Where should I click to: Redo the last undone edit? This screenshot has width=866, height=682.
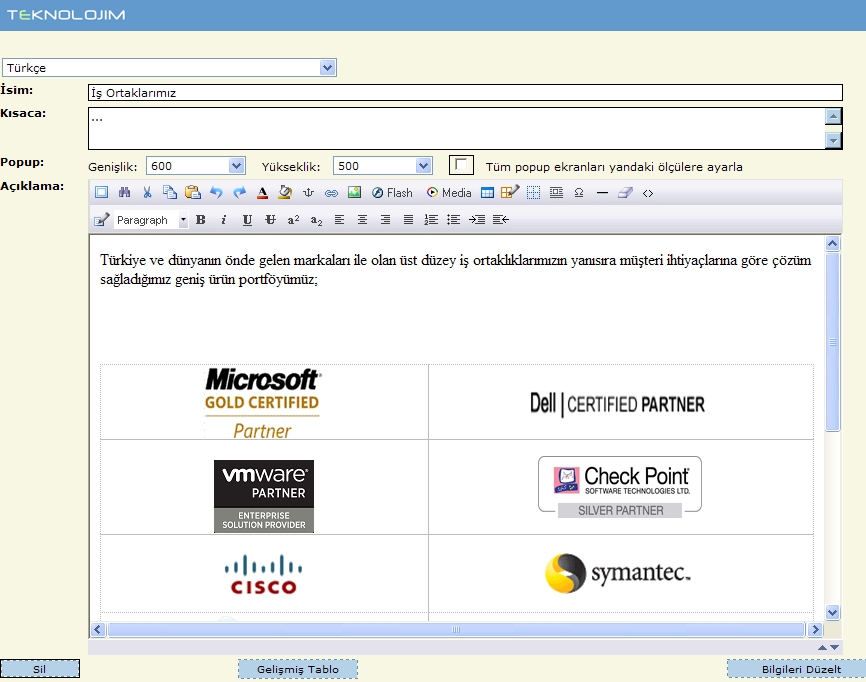(239, 193)
